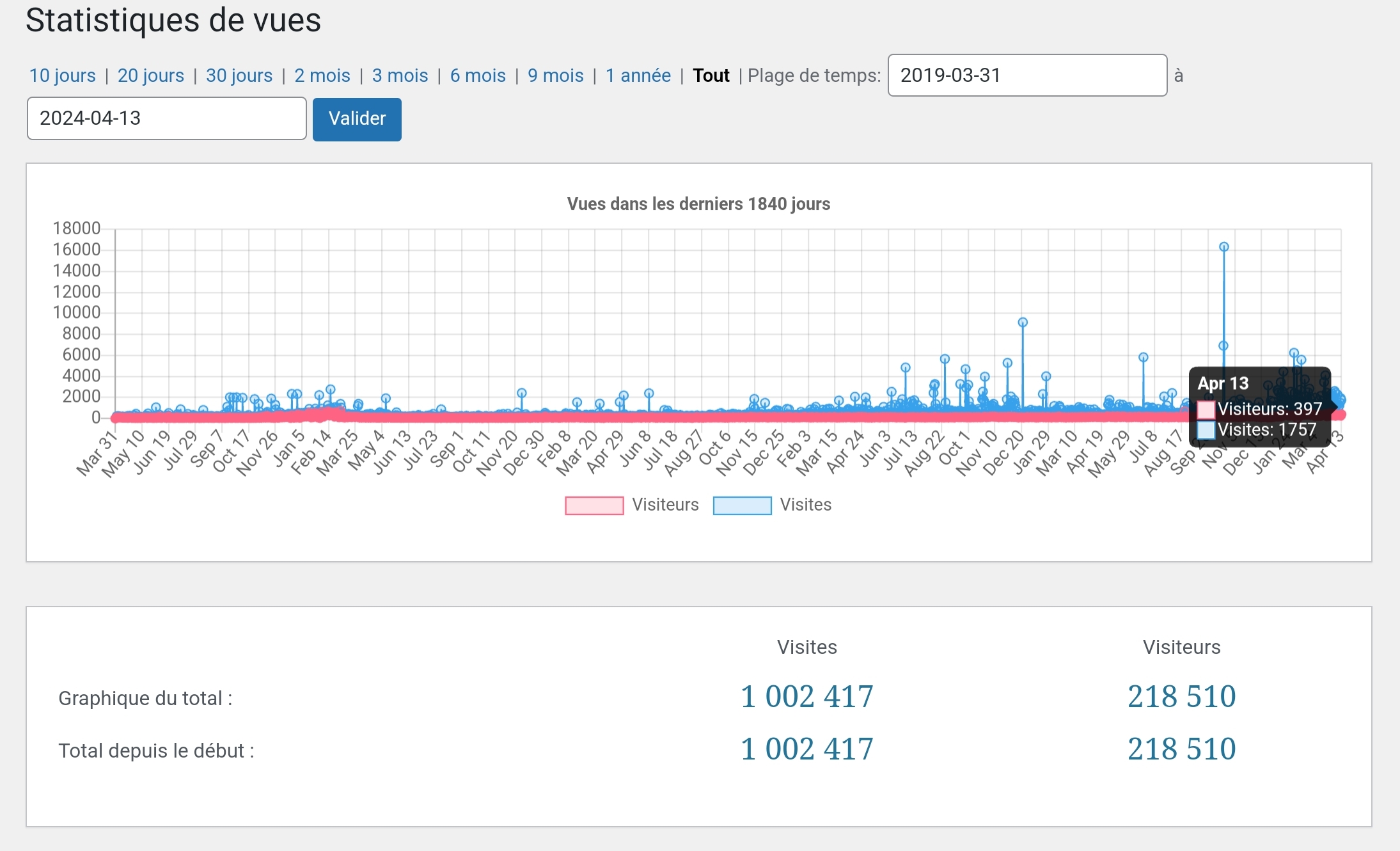Click the Graphique du total Visites value 1 002 417
Viewport: 1400px width, 851px height.
pyautogui.click(x=806, y=696)
